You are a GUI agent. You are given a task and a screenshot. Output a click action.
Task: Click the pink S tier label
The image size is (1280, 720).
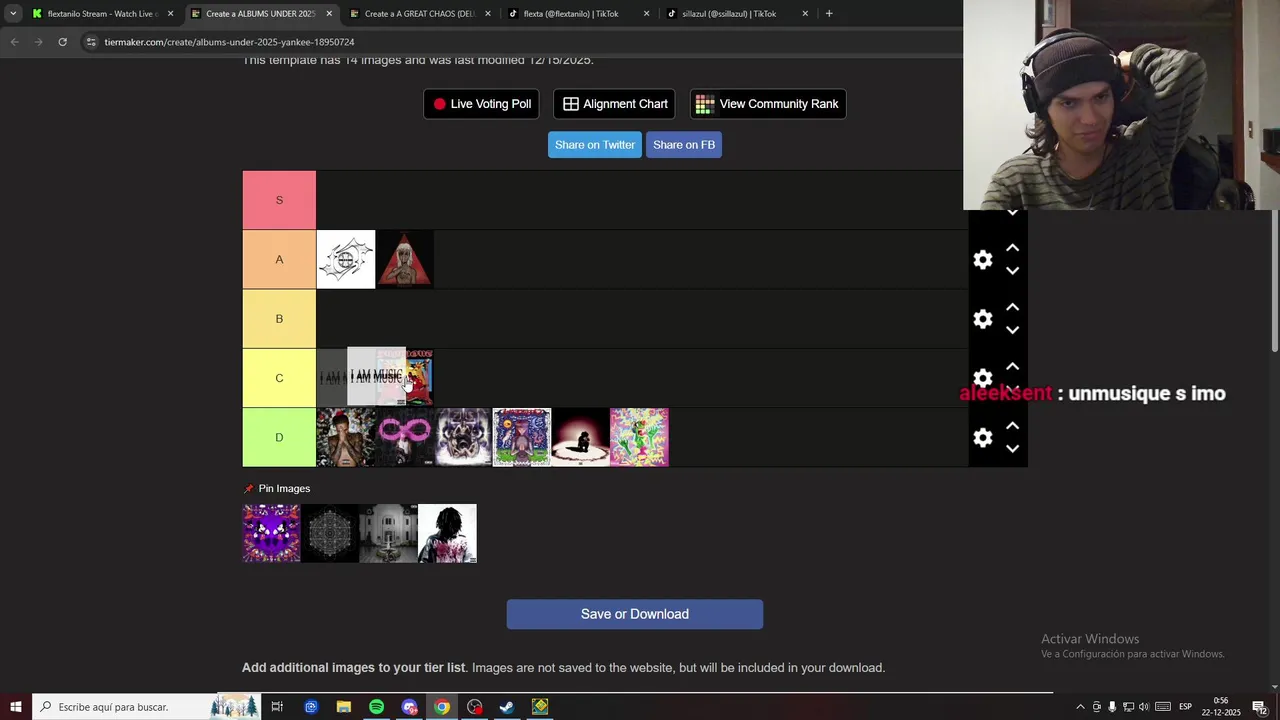[x=279, y=200]
